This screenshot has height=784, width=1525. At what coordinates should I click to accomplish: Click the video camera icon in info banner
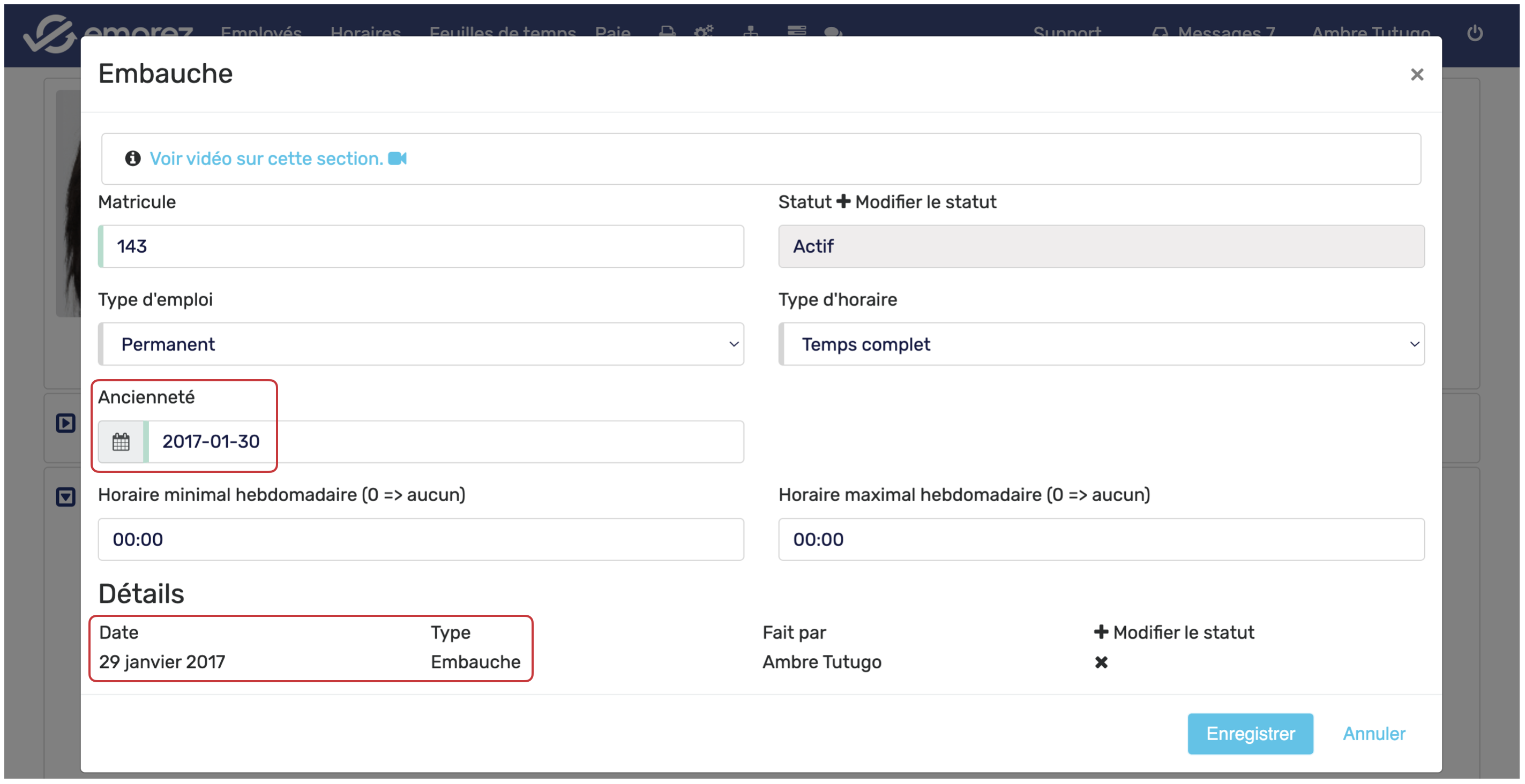click(397, 159)
